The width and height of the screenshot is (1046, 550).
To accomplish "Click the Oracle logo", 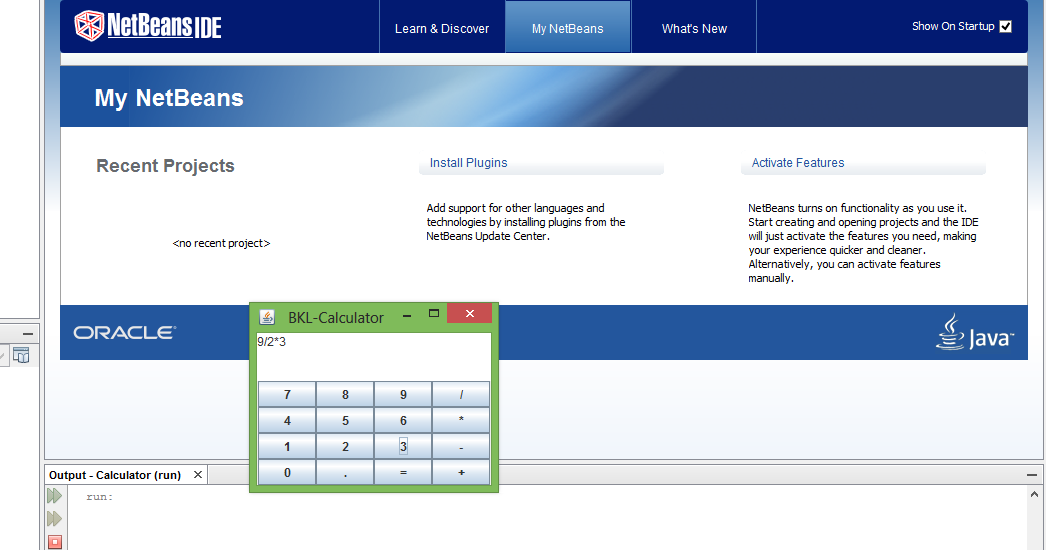I will tap(125, 332).
